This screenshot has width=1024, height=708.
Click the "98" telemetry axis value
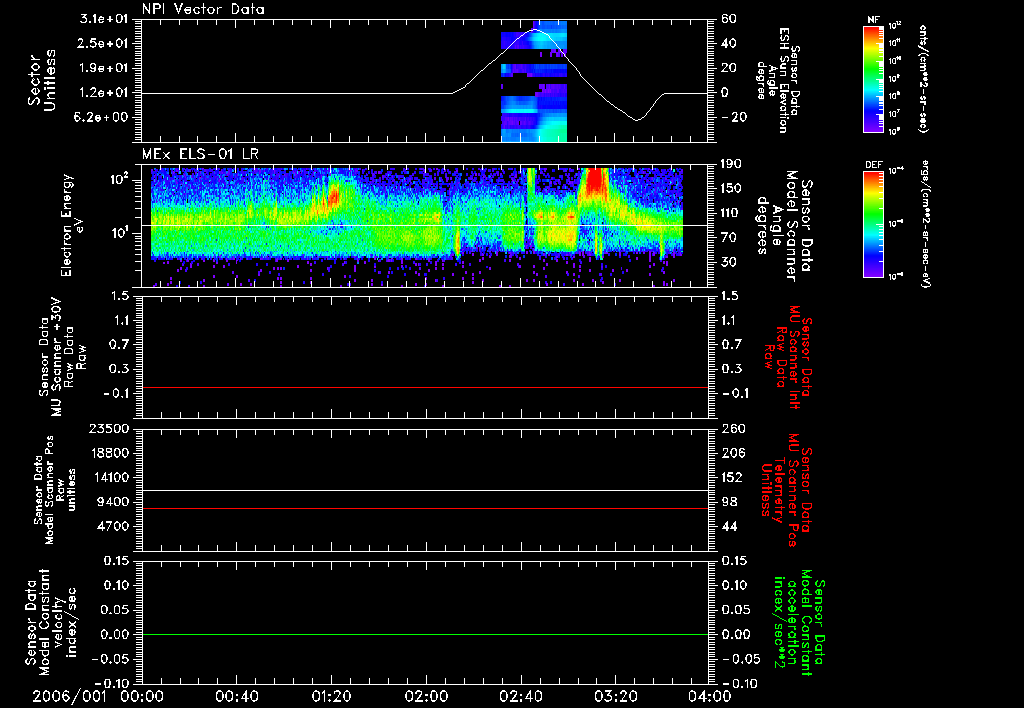pyautogui.click(x=729, y=502)
